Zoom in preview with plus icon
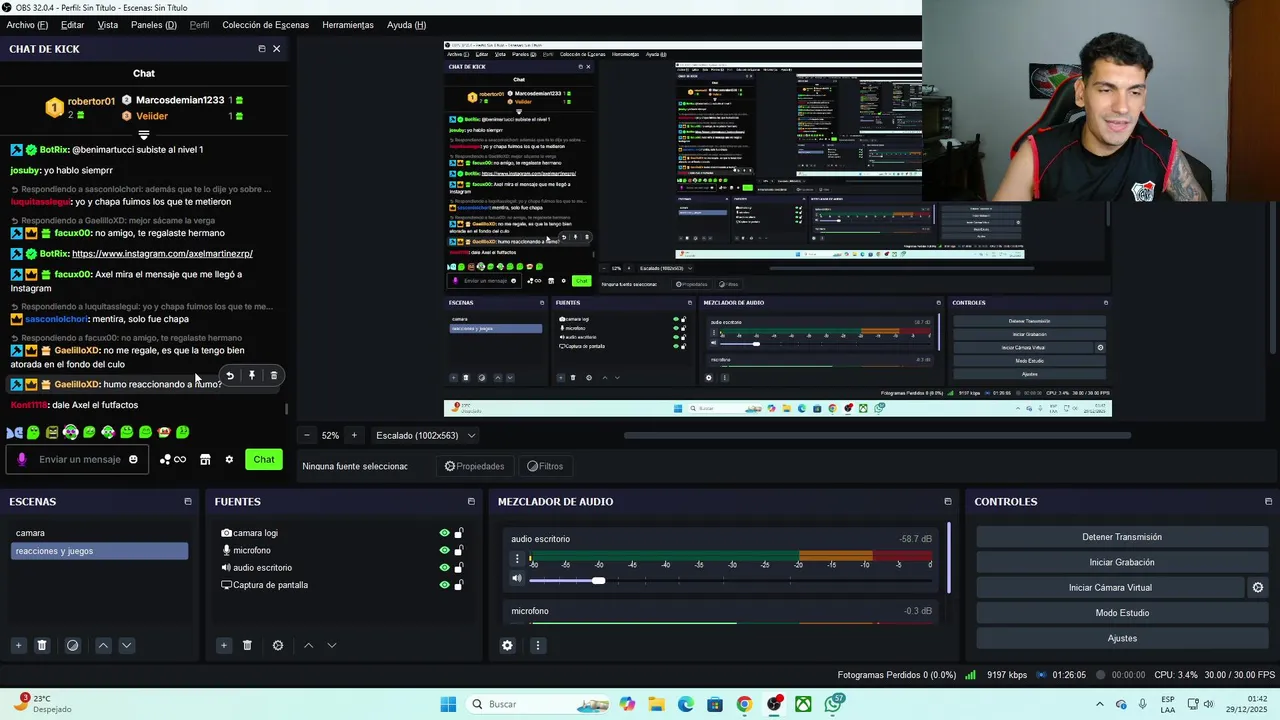 tap(353, 436)
